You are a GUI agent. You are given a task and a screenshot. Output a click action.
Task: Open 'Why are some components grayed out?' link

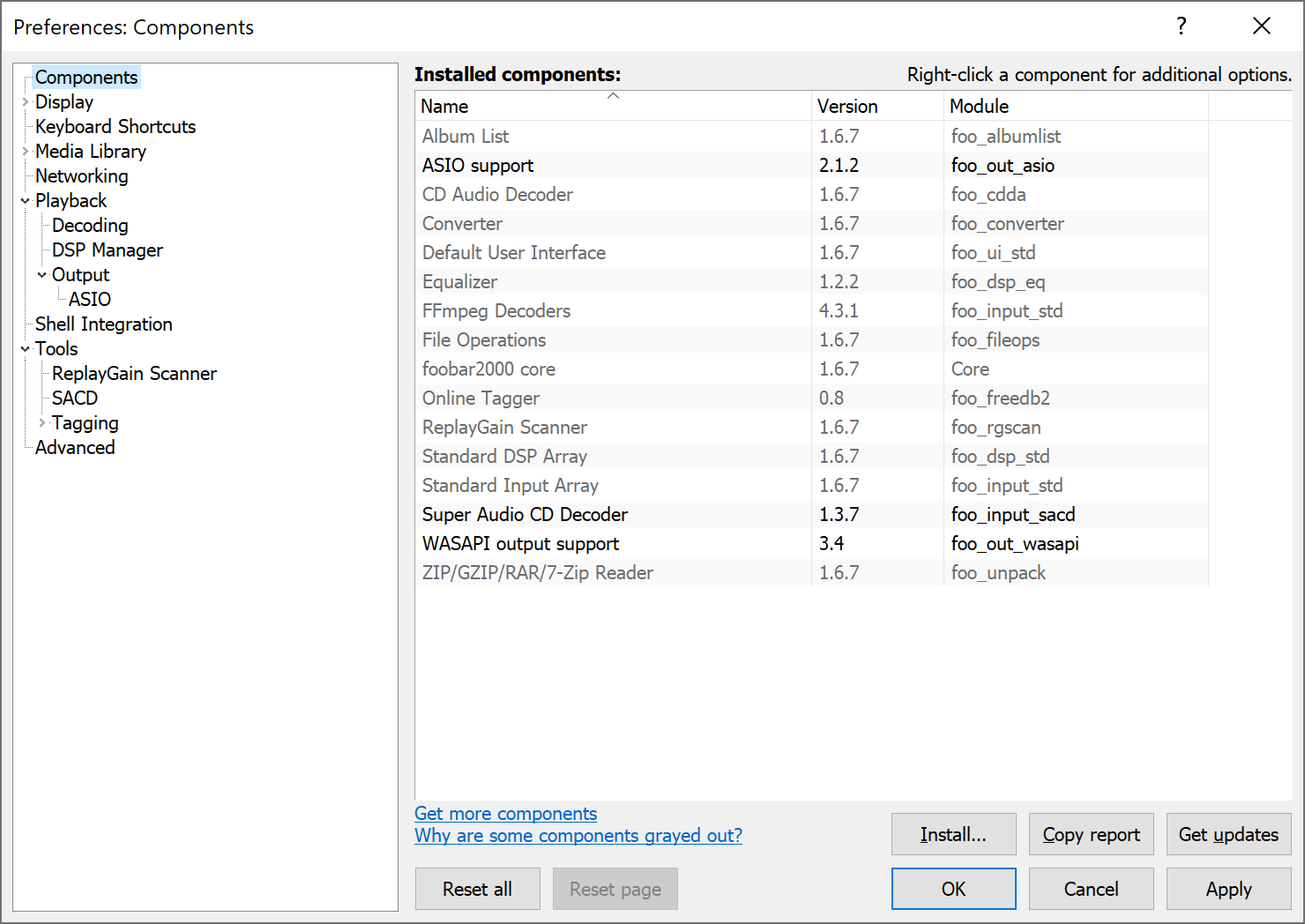[578, 836]
